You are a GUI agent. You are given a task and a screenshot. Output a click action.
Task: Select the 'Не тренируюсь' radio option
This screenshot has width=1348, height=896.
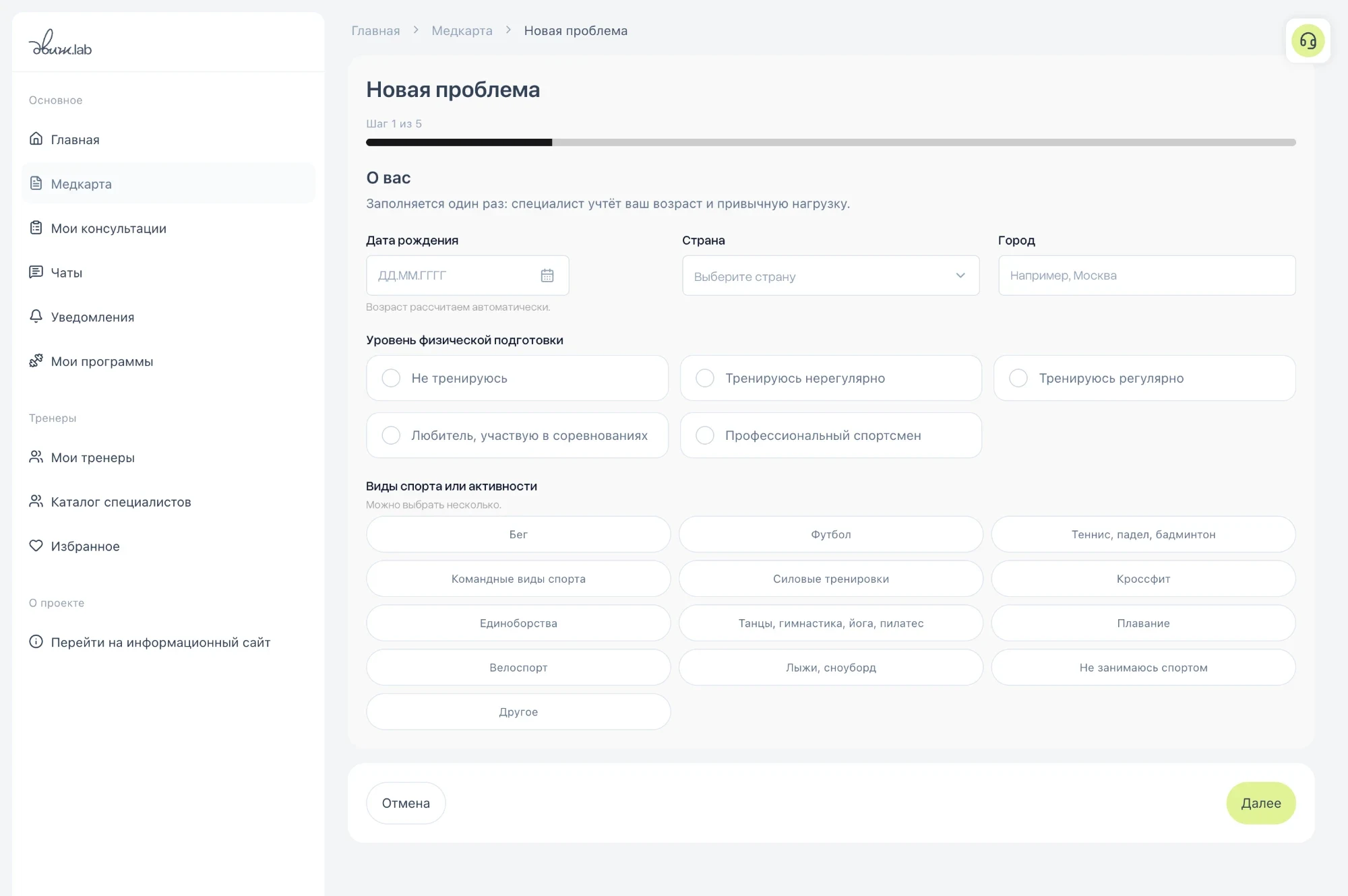tap(517, 378)
